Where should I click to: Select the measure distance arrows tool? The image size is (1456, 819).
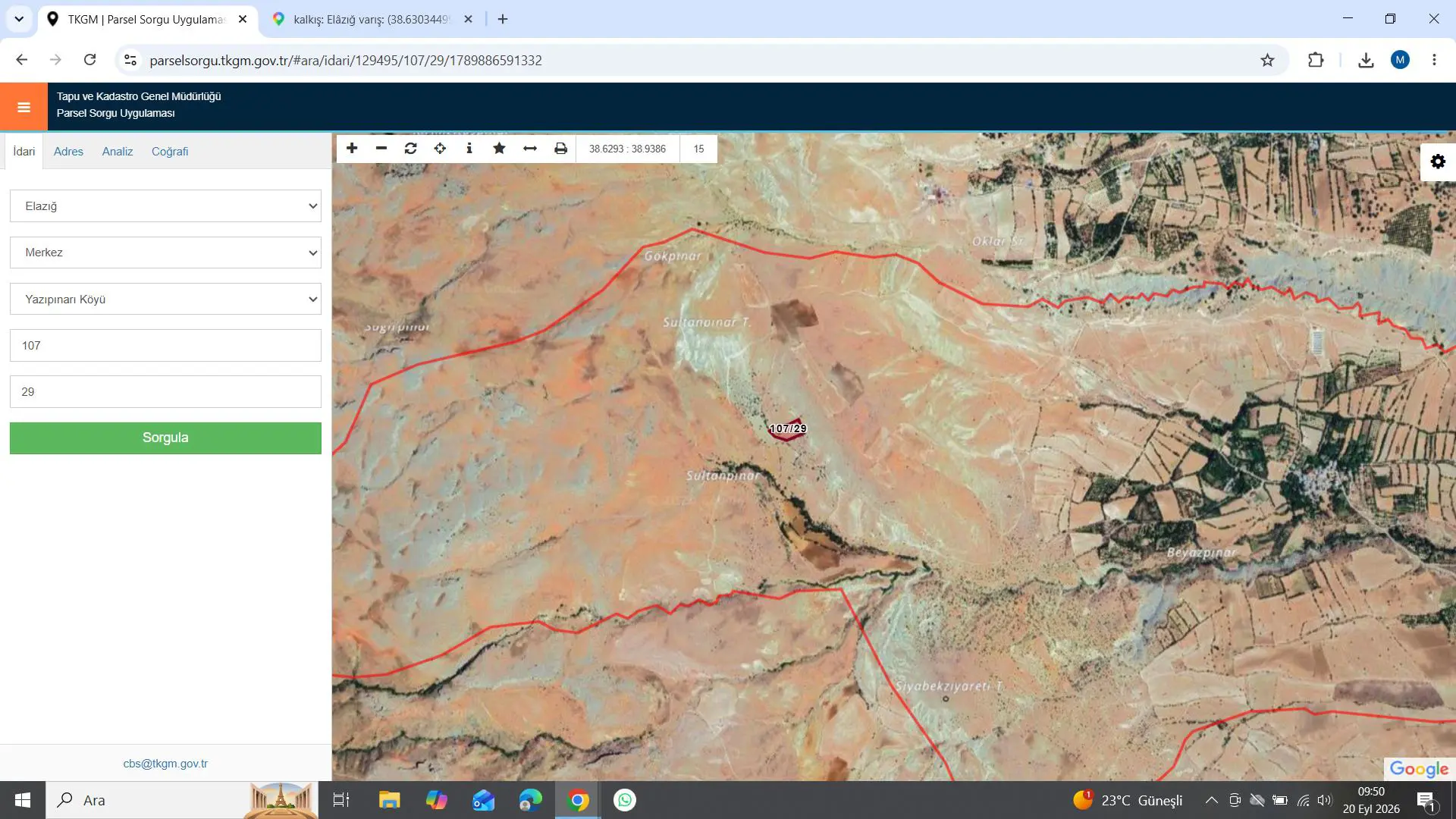[530, 149]
